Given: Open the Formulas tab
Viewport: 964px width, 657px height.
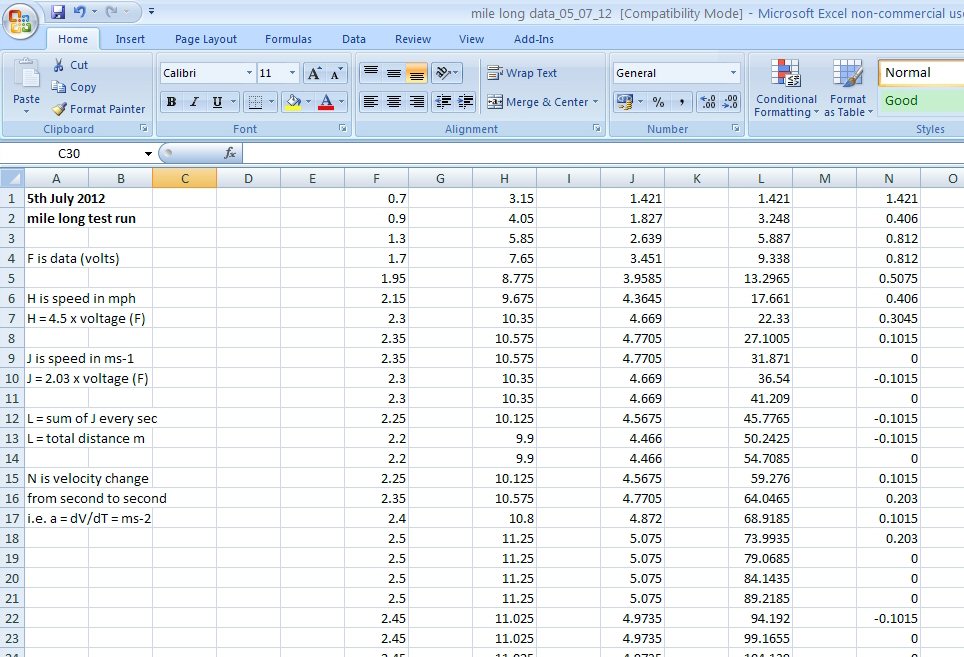Looking at the screenshot, I should coord(288,39).
